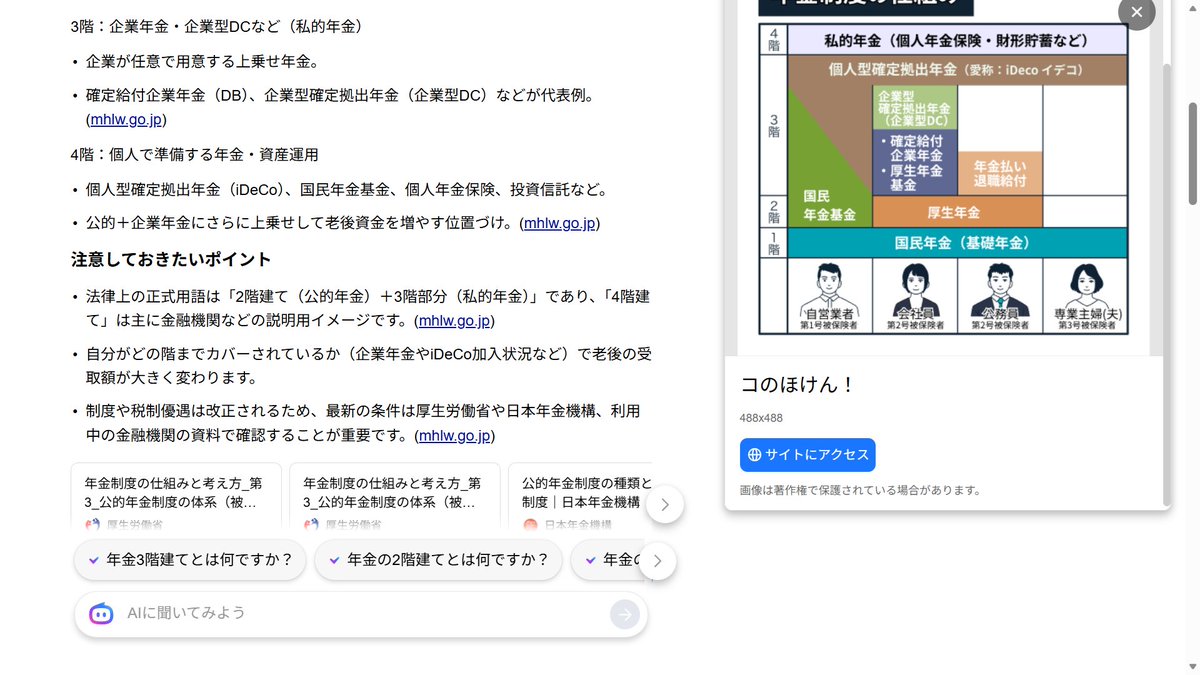
Task: Open the first 年金制度の仕組みと考え方 source card
Action: point(176,496)
